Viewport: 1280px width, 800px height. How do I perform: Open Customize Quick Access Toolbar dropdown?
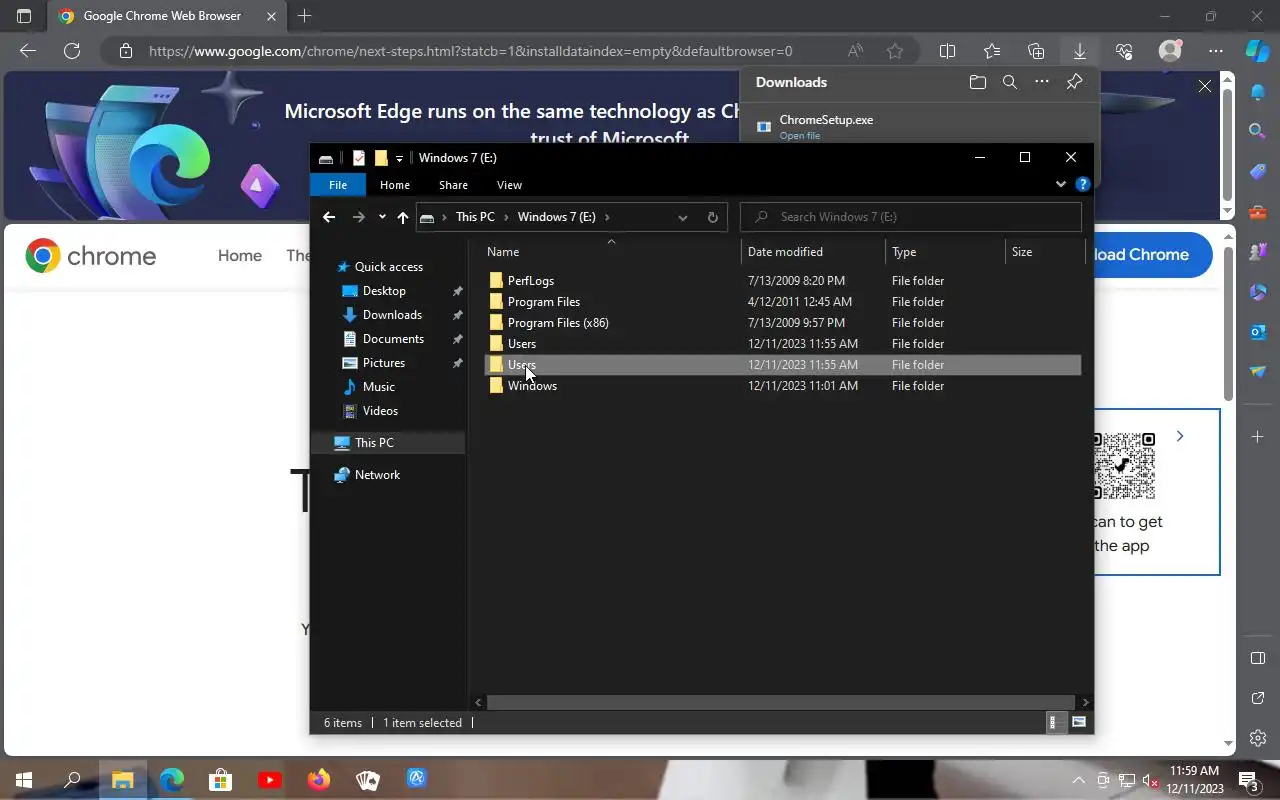[x=399, y=158]
